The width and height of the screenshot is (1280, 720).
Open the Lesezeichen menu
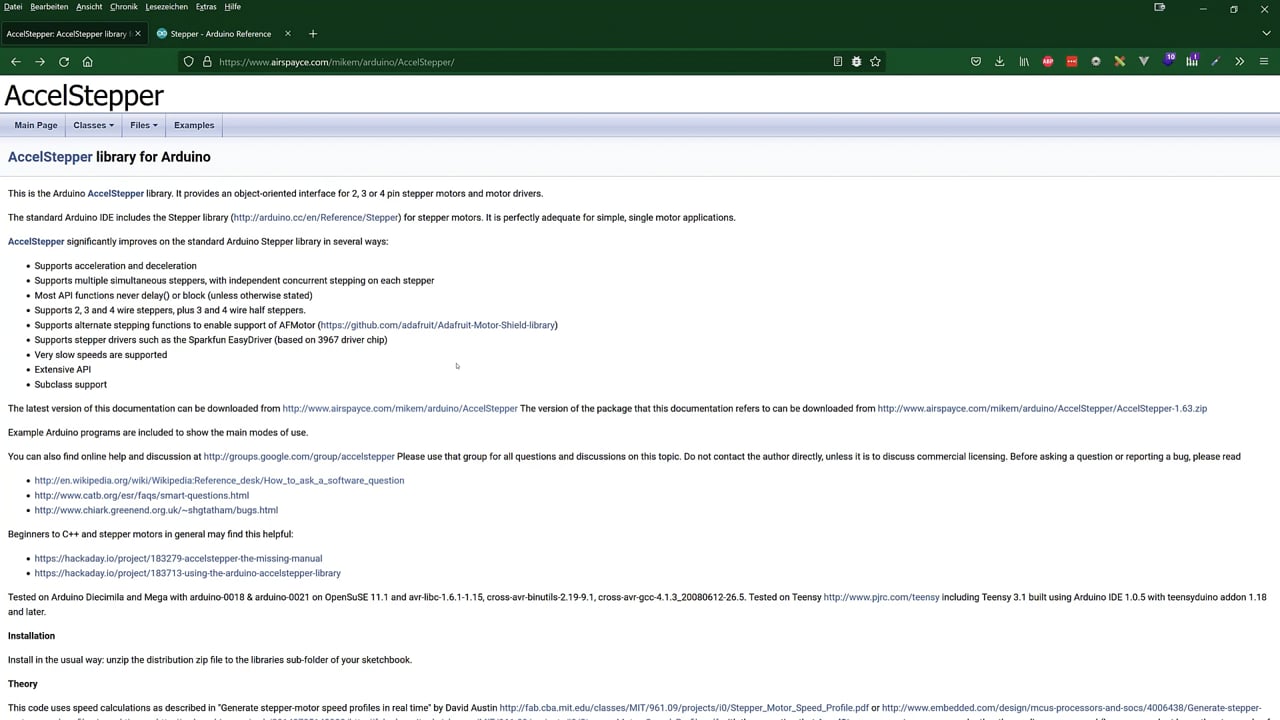(x=166, y=7)
